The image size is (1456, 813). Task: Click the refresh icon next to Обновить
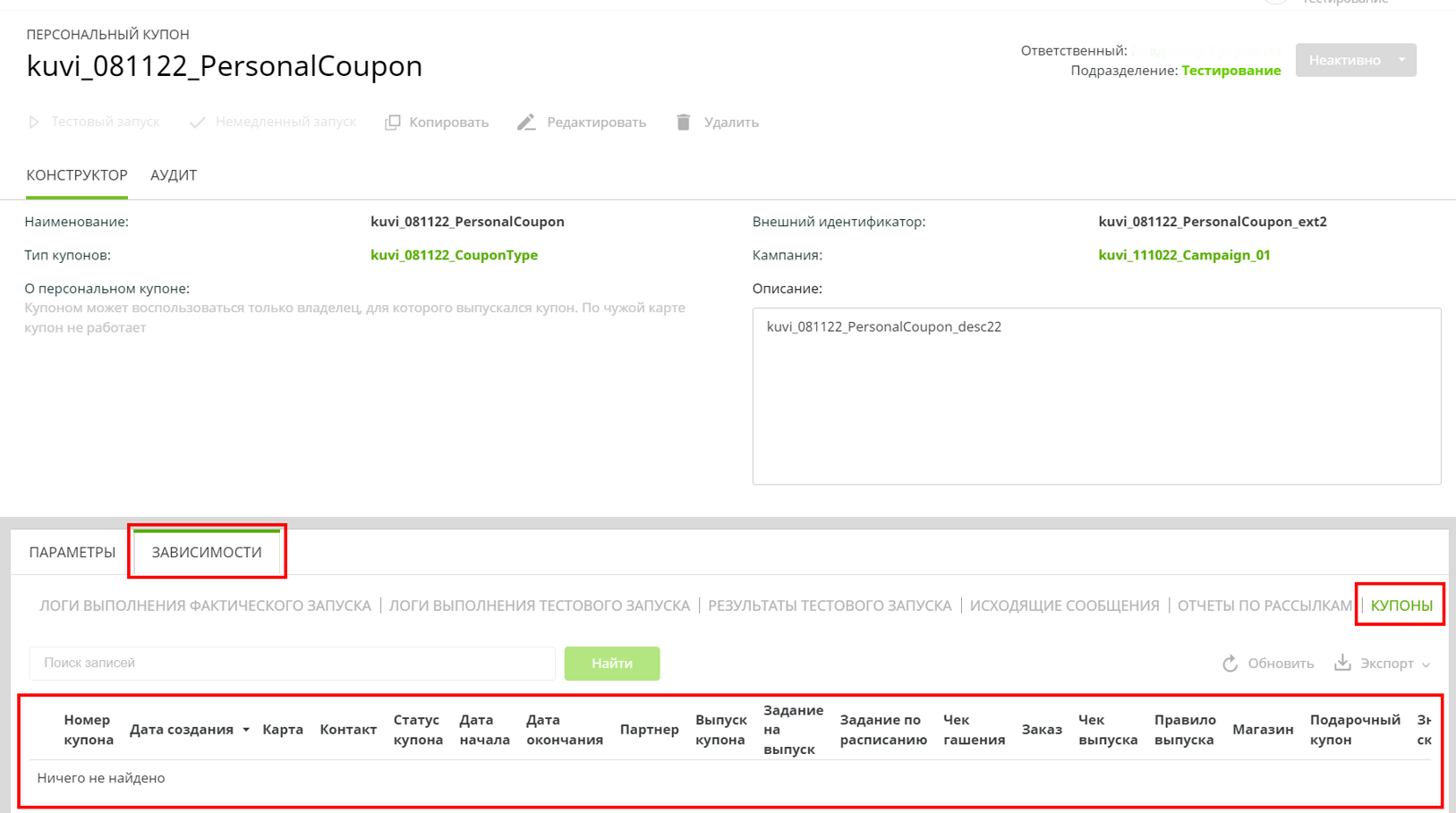(x=1230, y=664)
